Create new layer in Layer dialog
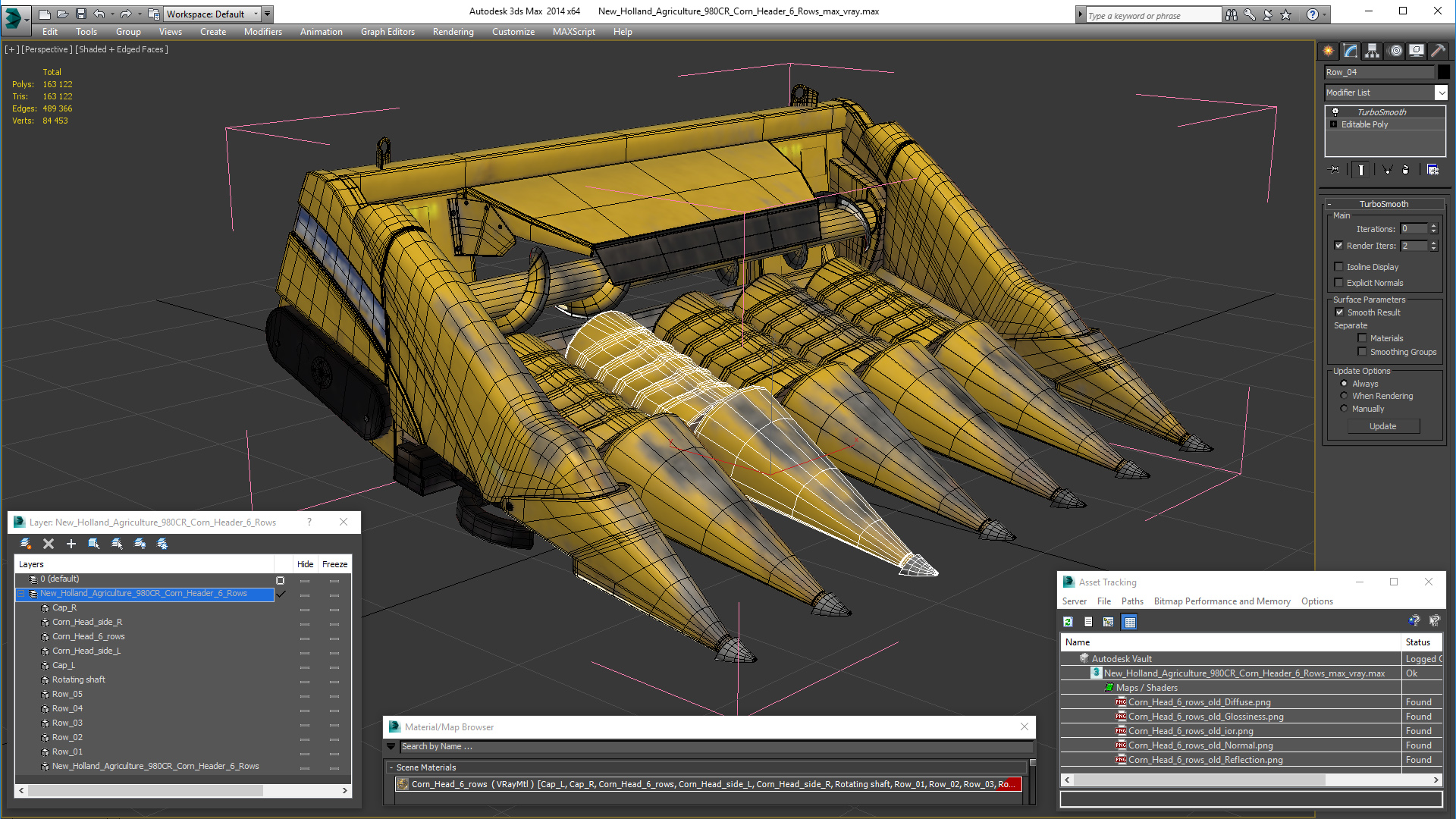 click(25, 544)
